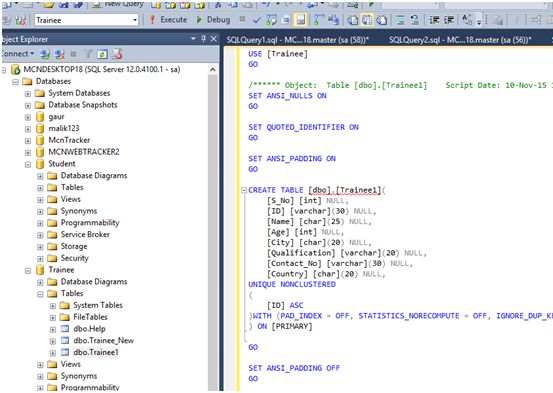Click the Filter funnel icon in Object Explorer

pyautogui.click(x=88, y=54)
